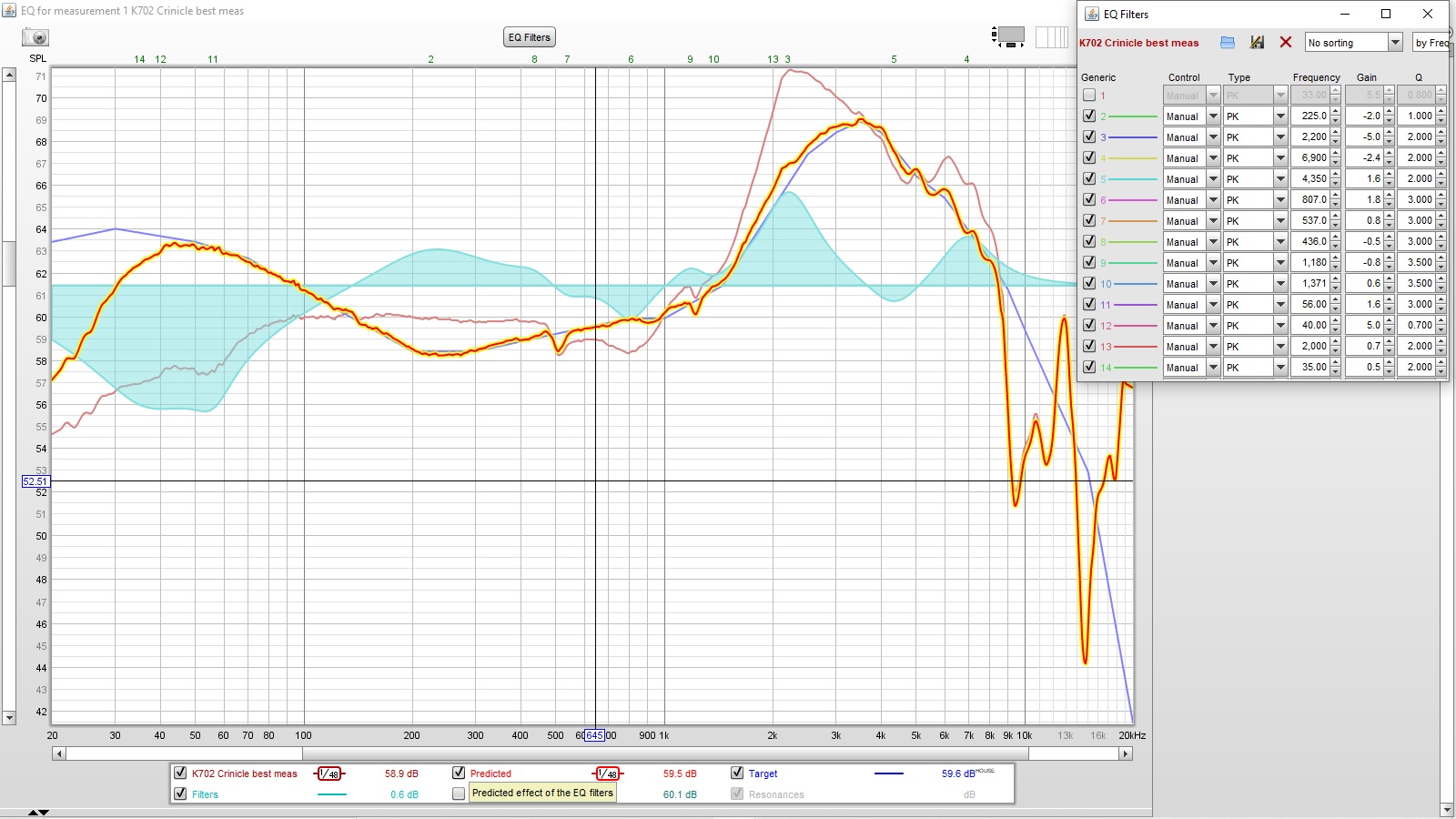Click filter marker 6 above graph
1456x819 pixels.
click(x=631, y=59)
